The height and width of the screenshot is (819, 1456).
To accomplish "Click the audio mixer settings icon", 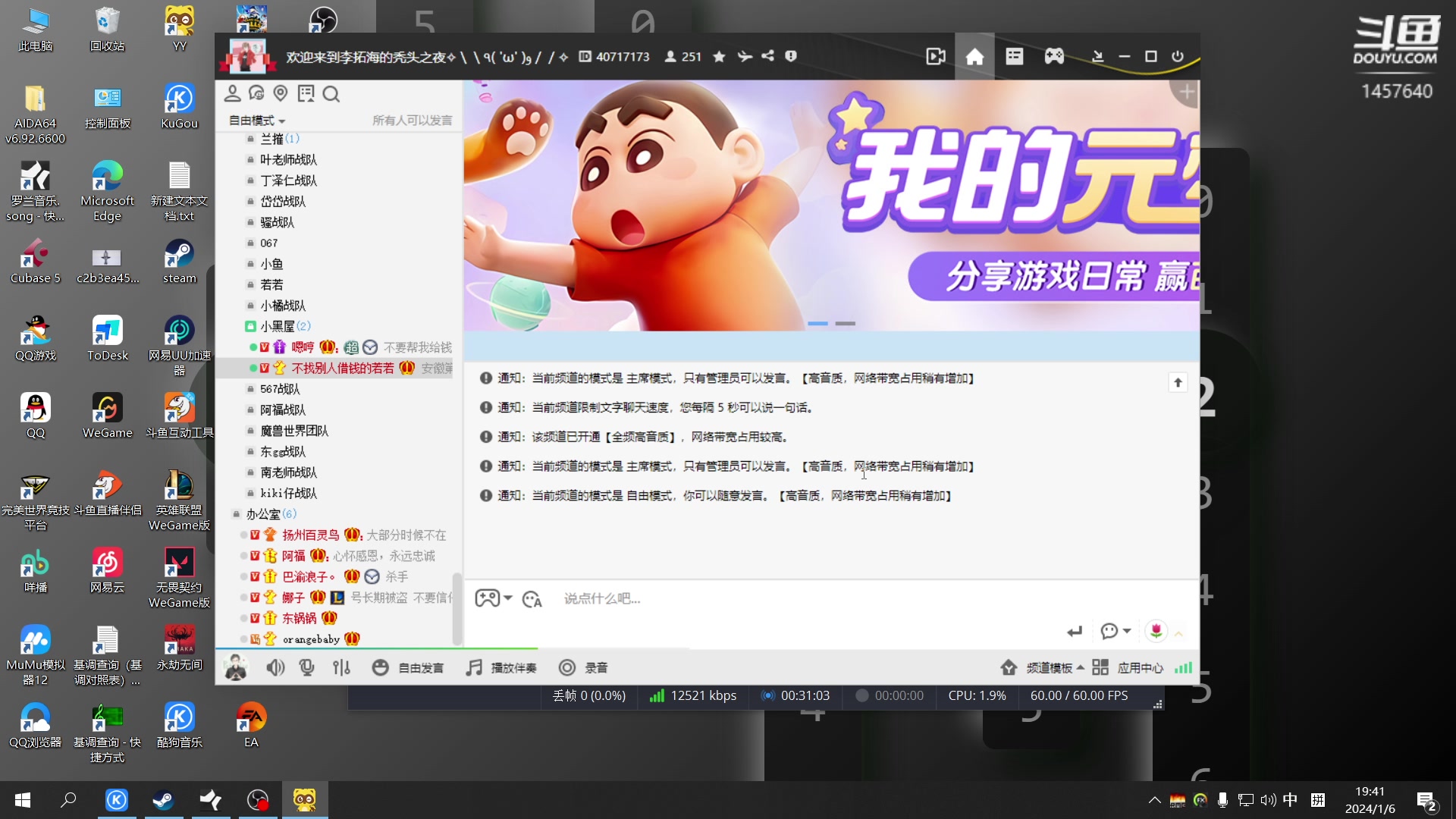I will tap(342, 667).
